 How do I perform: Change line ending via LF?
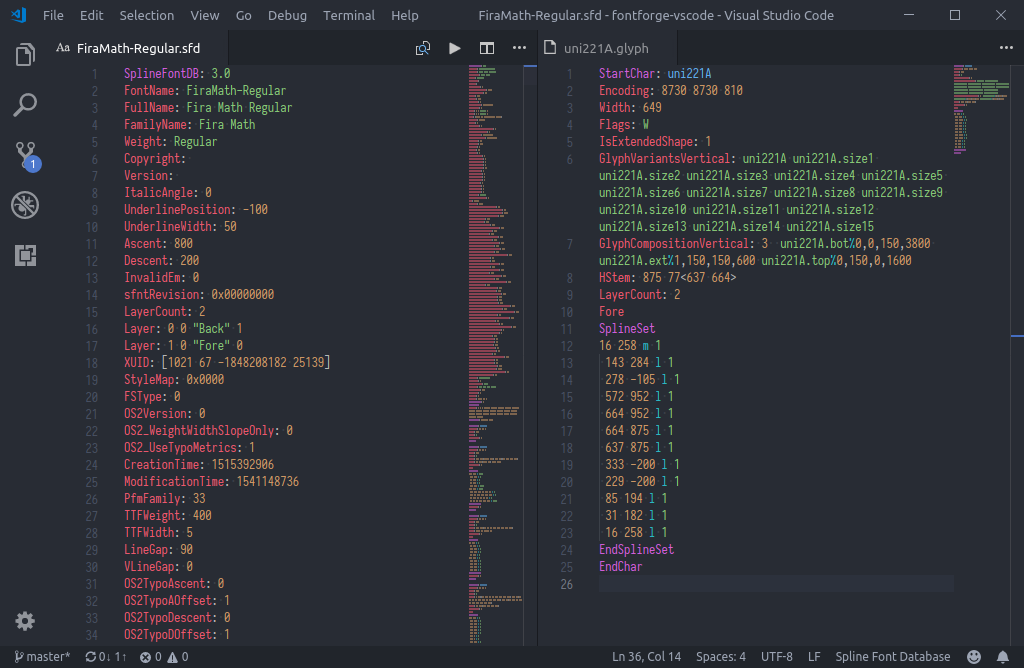pyautogui.click(x=814, y=656)
